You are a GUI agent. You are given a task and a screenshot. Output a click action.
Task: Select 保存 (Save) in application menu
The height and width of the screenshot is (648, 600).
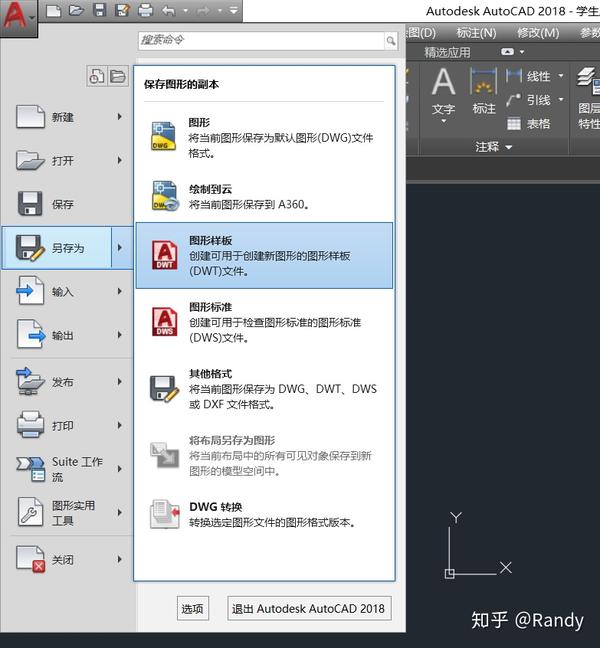click(x=68, y=204)
